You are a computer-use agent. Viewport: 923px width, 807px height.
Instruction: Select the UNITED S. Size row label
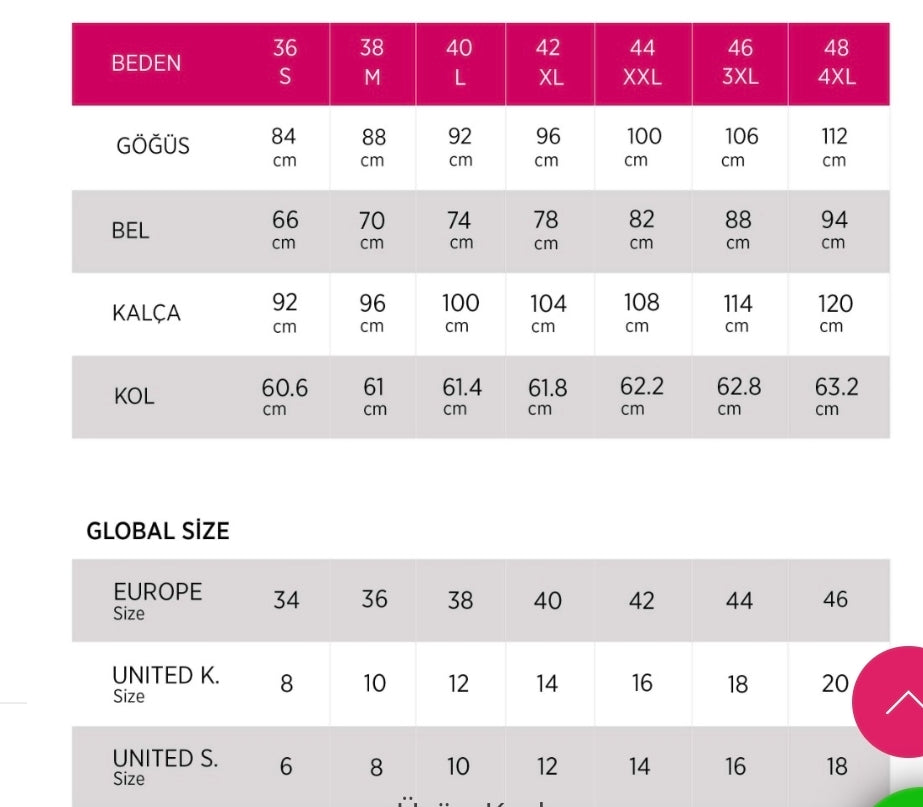tap(164, 767)
